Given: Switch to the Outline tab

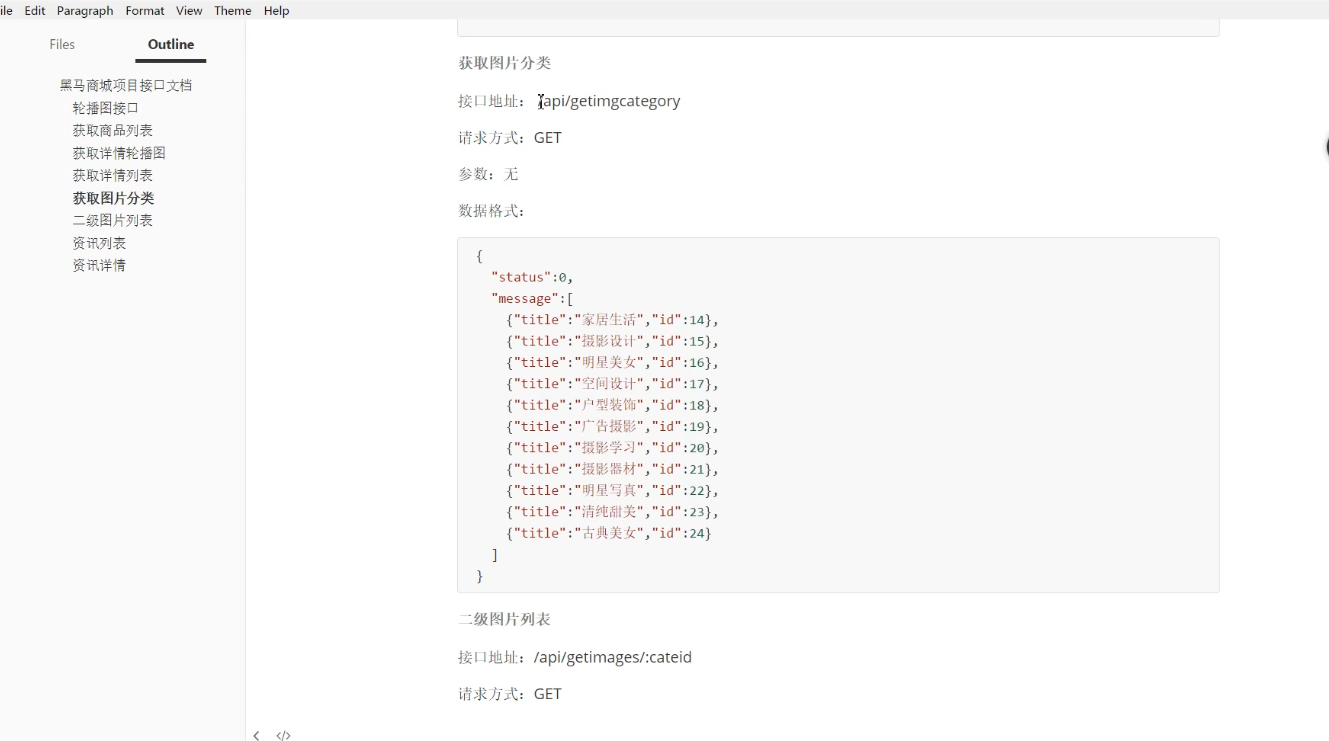Looking at the screenshot, I should pyautogui.click(x=171, y=44).
